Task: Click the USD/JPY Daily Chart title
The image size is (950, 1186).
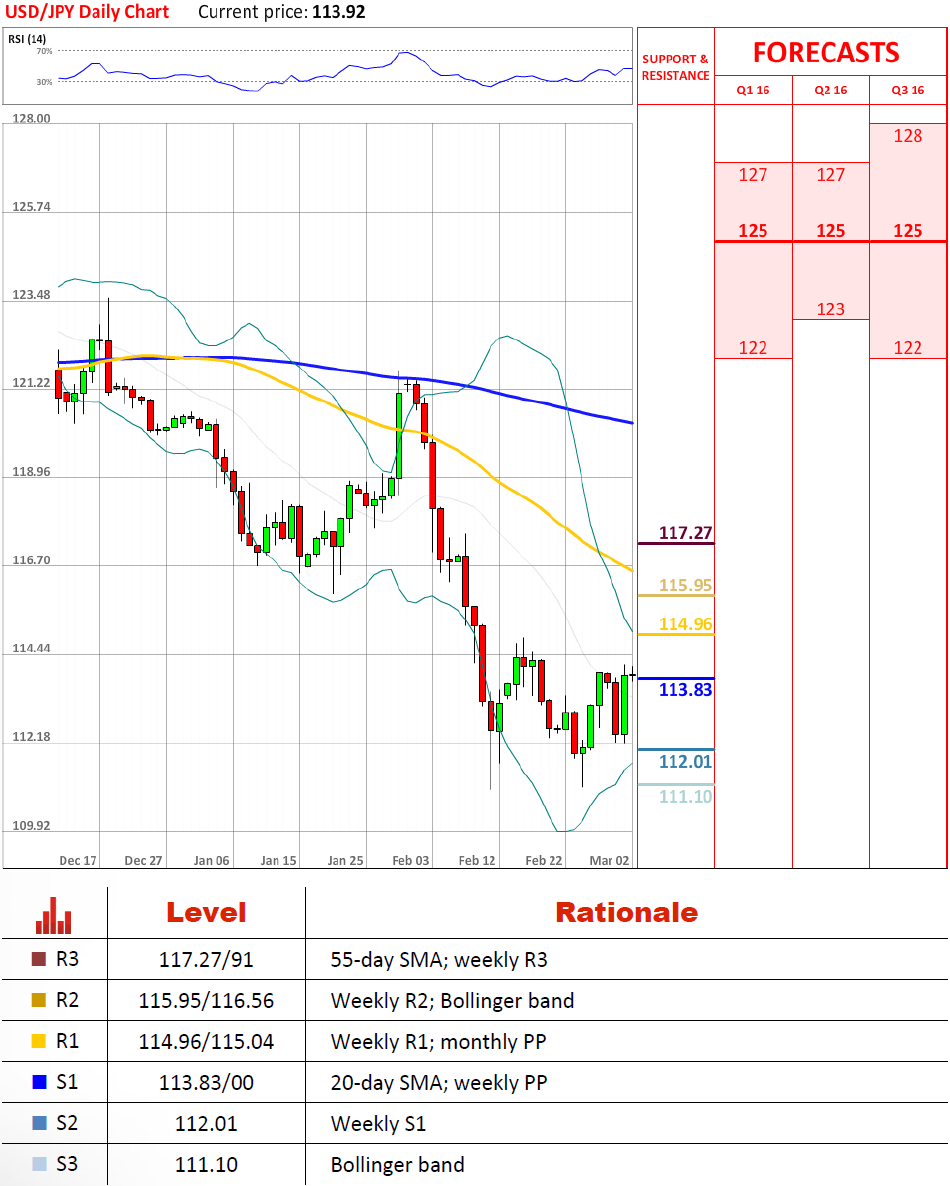Action: pos(87,12)
